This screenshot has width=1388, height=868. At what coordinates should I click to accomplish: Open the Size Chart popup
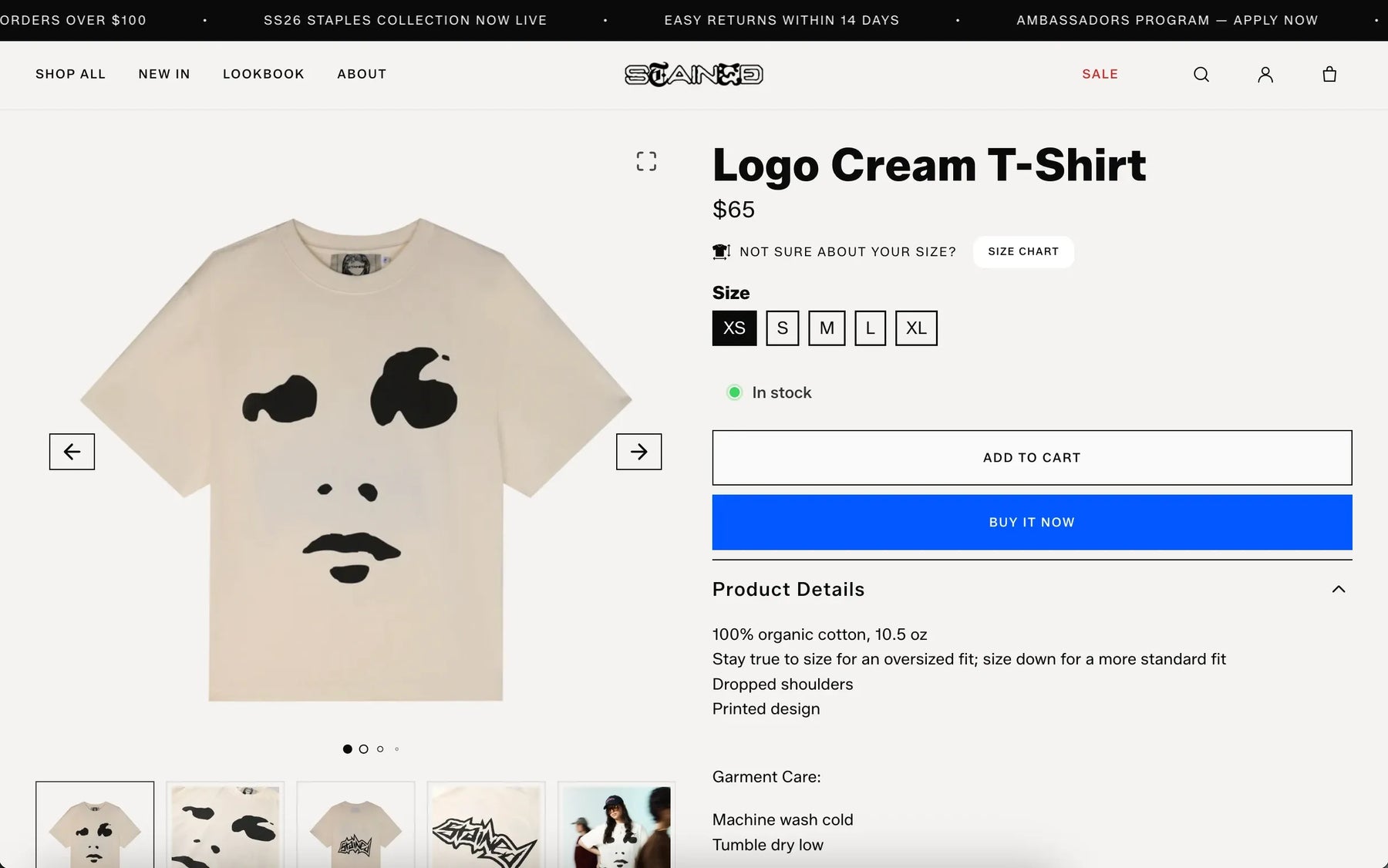(x=1023, y=252)
